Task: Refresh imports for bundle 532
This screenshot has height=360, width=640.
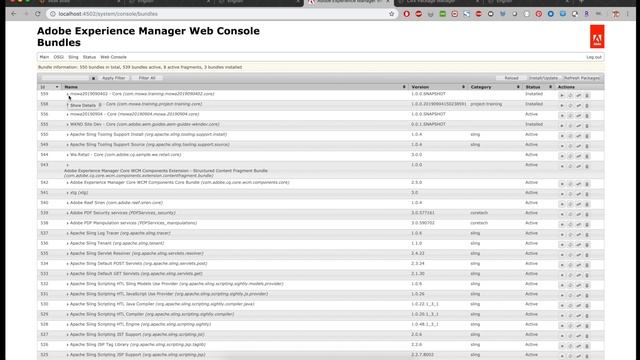Action: (570, 286)
